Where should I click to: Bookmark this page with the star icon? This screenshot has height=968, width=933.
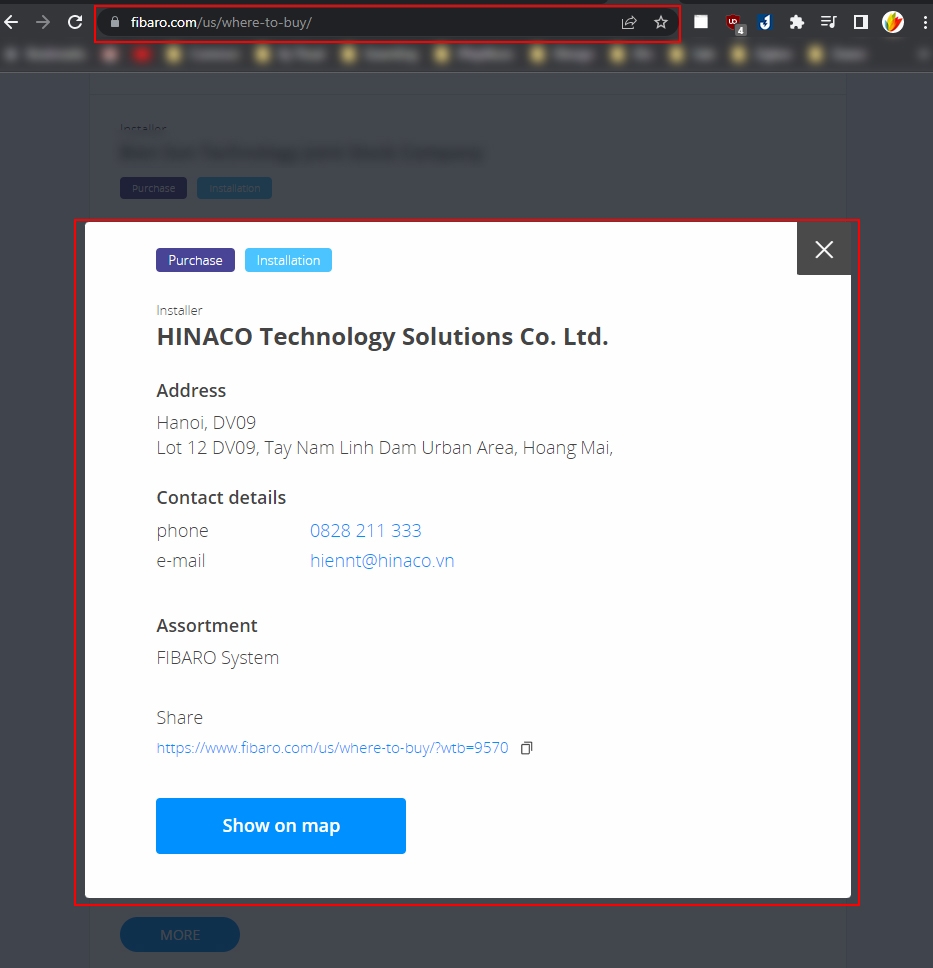pos(661,23)
